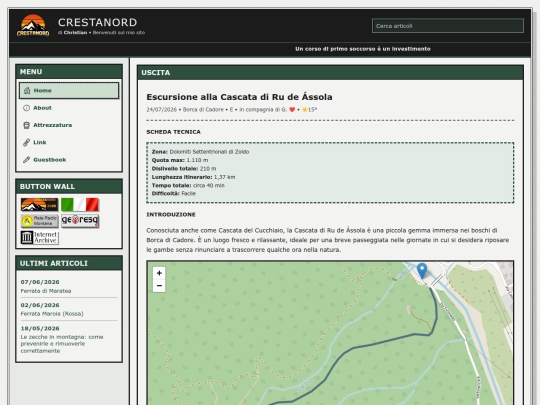Zoom in on the map
Viewport: 540px width, 405px height.
click(x=159, y=273)
